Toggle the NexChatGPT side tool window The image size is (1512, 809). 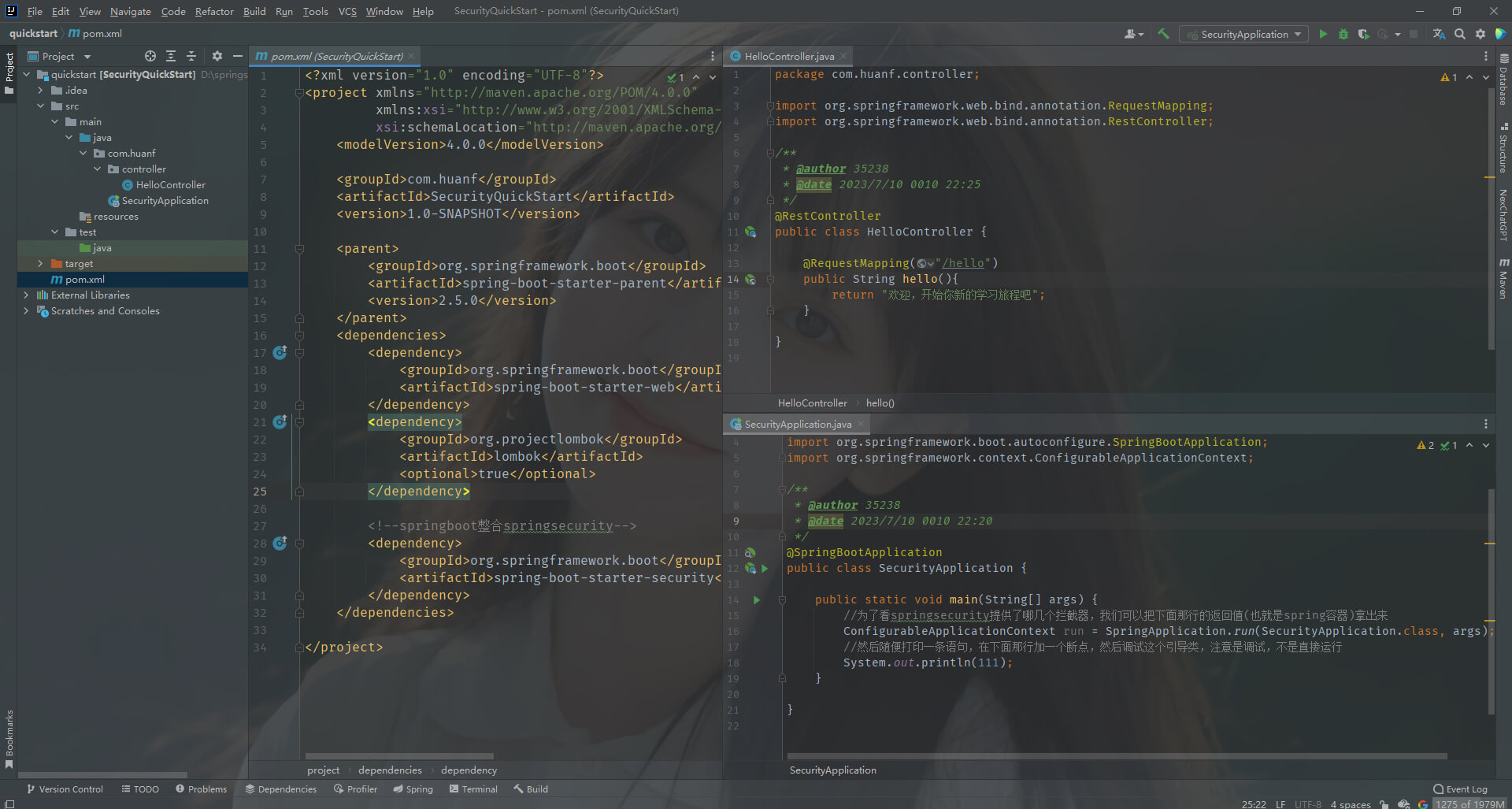[1504, 214]
